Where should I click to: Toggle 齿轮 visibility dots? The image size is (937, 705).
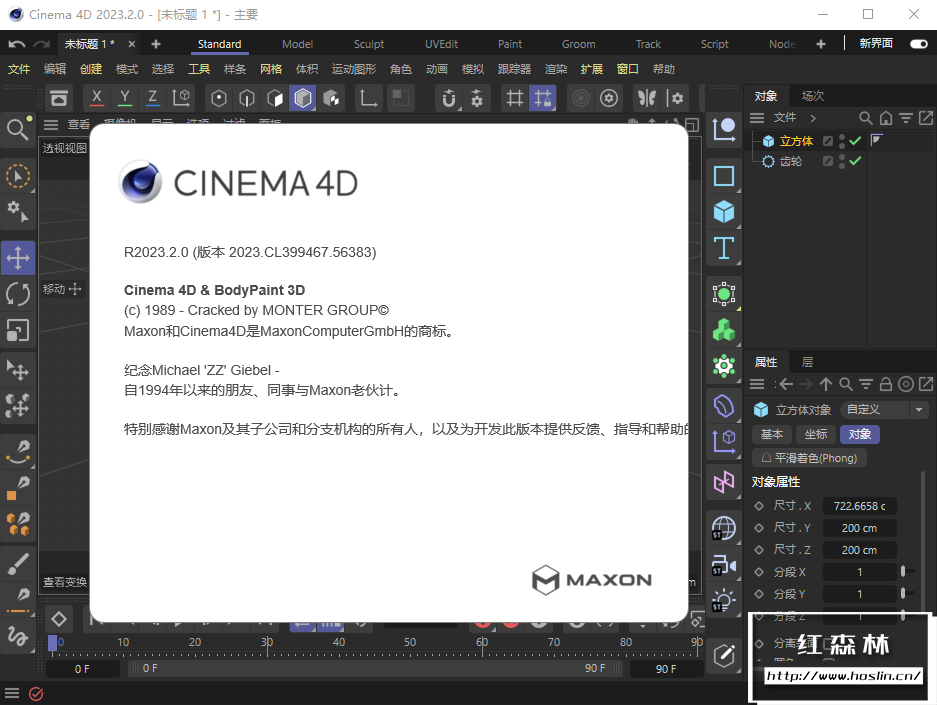[841, 161]
